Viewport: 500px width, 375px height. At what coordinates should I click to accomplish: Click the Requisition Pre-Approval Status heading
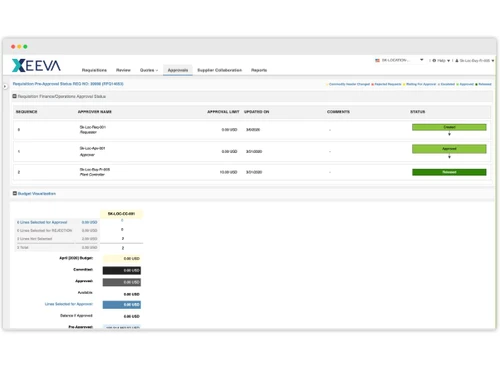point(68,84)
